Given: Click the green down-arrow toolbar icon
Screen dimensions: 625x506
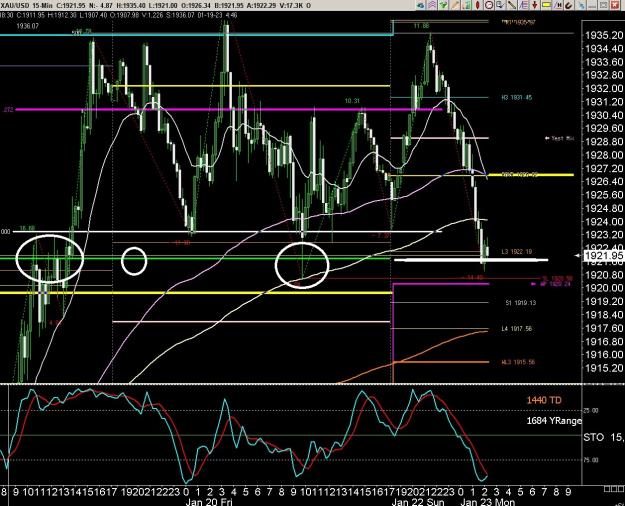Looking at the screenshot, I should [x=444, y=5].
